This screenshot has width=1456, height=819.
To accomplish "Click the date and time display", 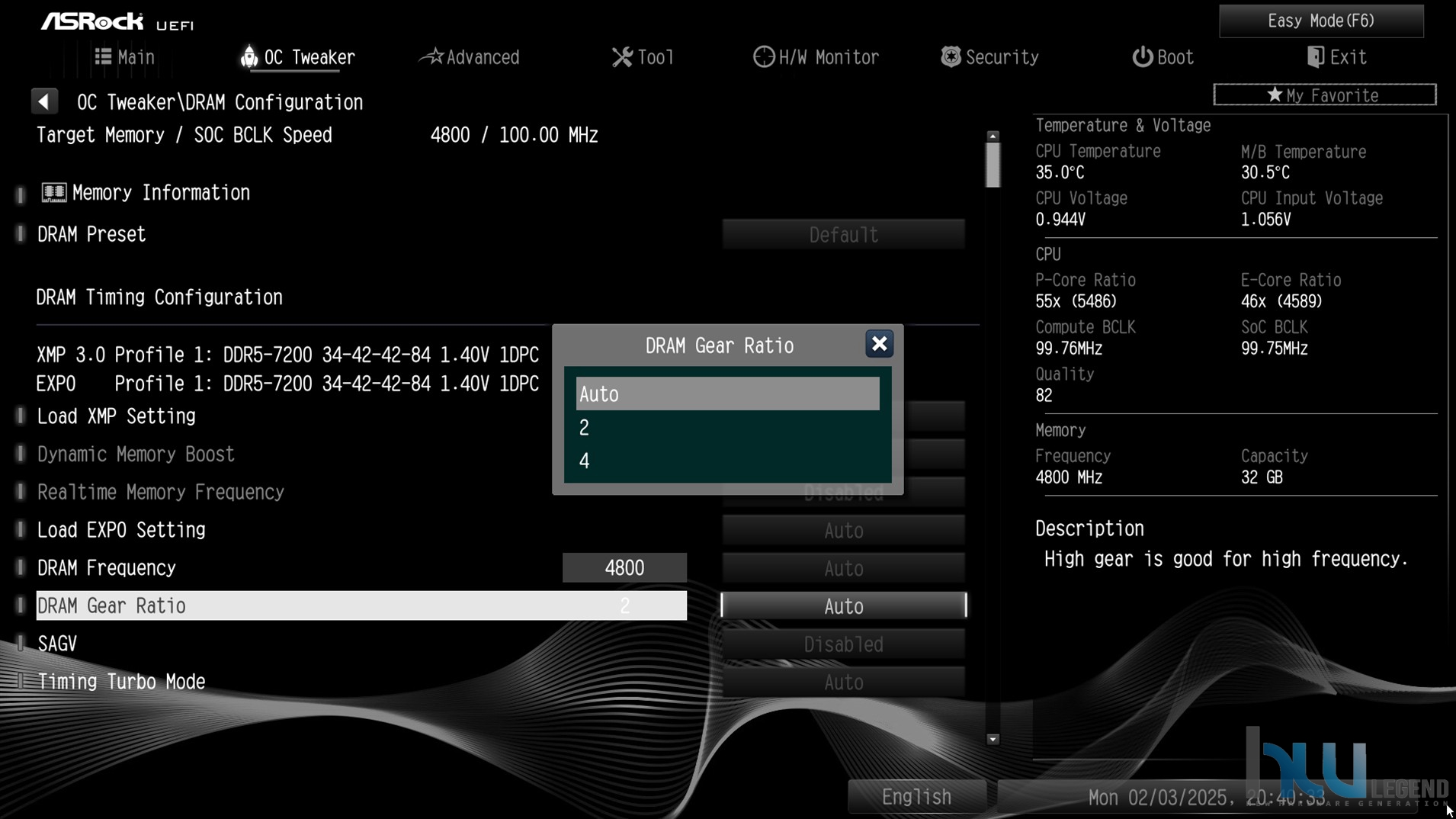I will [1206, 798].
